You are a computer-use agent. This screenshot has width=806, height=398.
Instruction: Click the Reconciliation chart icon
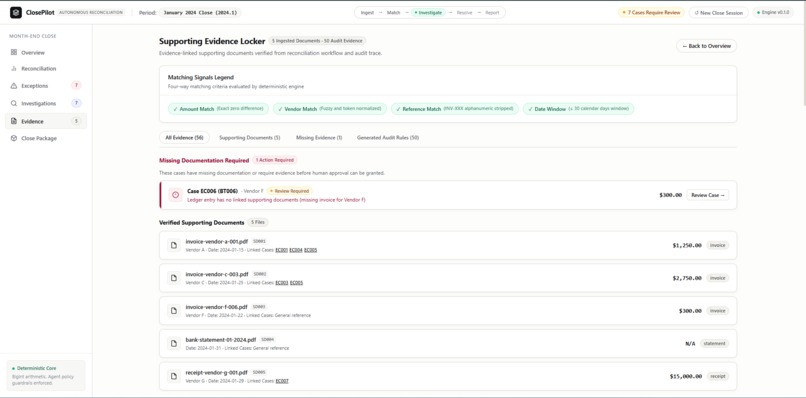[x=14, y=68]
